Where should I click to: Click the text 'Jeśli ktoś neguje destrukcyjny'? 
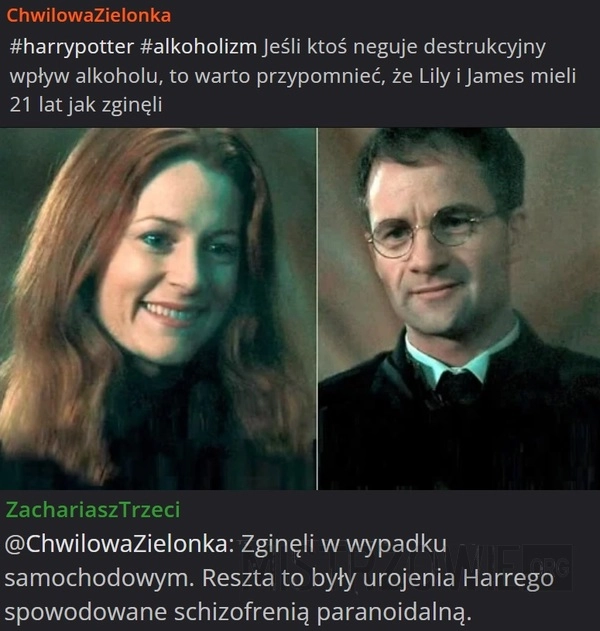coord(404,47)
